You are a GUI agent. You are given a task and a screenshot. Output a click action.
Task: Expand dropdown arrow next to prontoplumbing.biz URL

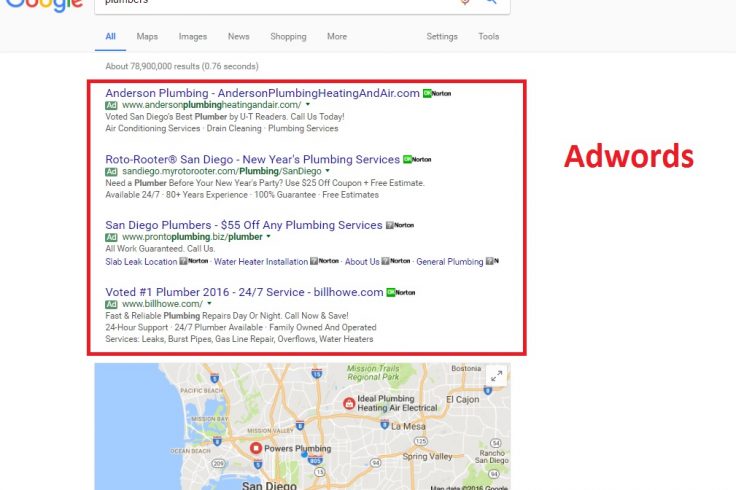(268, 237)
